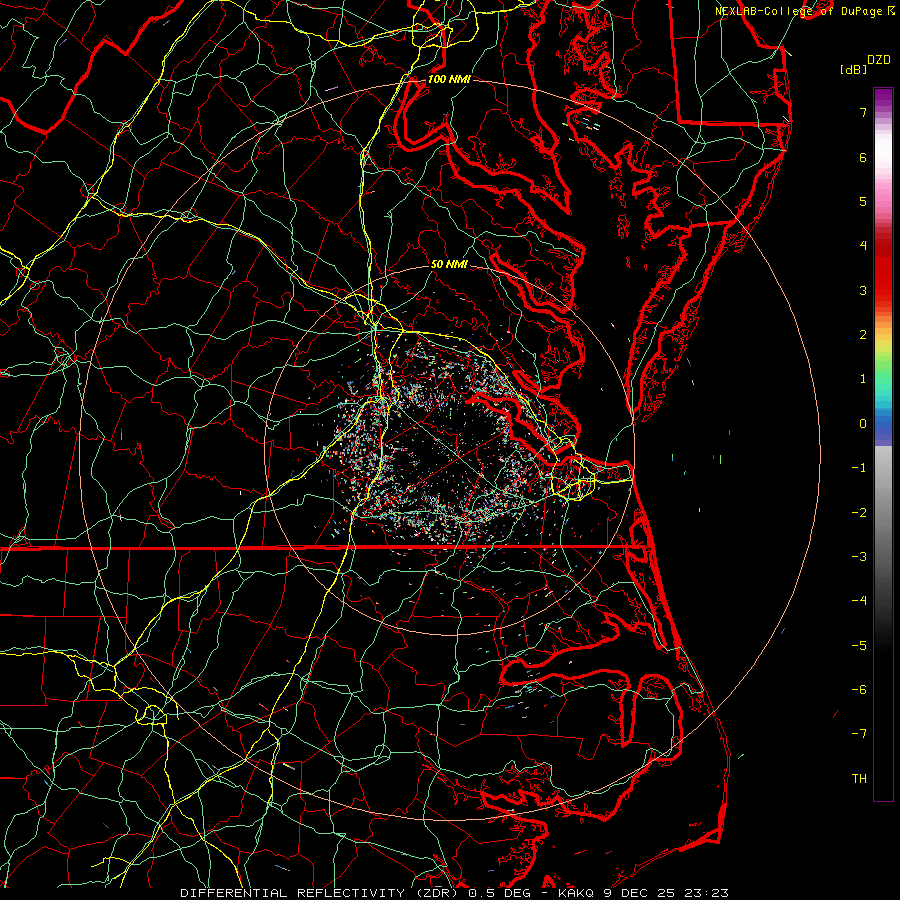The image size is (900, 900).
Task: Click the [dB] unit label
Action: [853, 69]
